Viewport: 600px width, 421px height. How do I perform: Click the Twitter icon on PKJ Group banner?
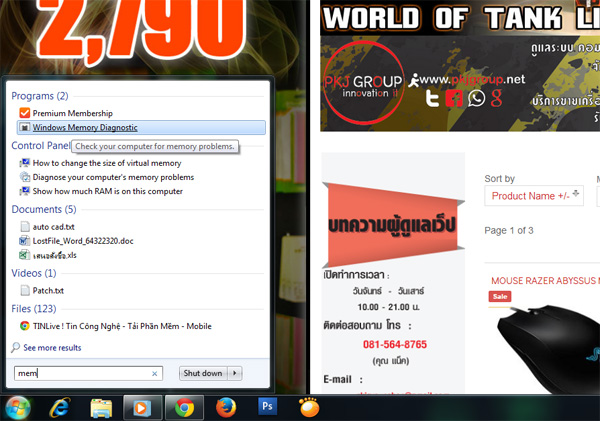coord(432,98)
